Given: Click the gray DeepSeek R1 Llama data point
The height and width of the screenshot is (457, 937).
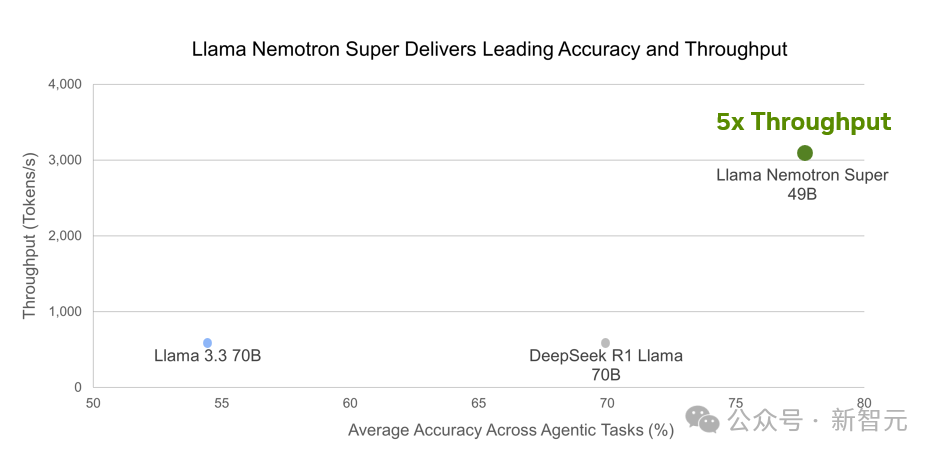Looking at the screenshot, I should pyautogui.click(x=605, y=343).
